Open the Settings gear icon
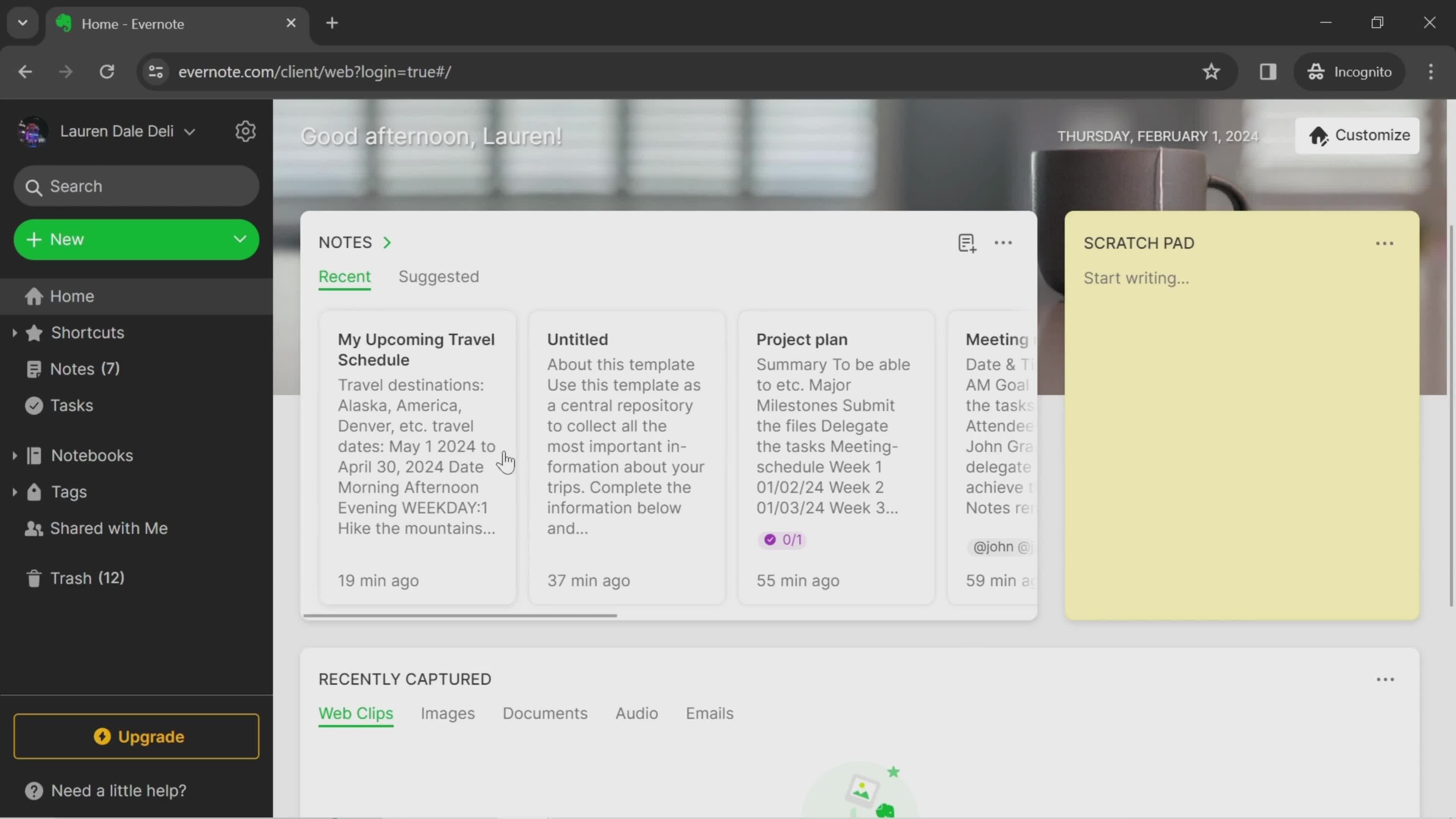The width and height of the screenshot is (1456, 819). [x=245, y=131]
